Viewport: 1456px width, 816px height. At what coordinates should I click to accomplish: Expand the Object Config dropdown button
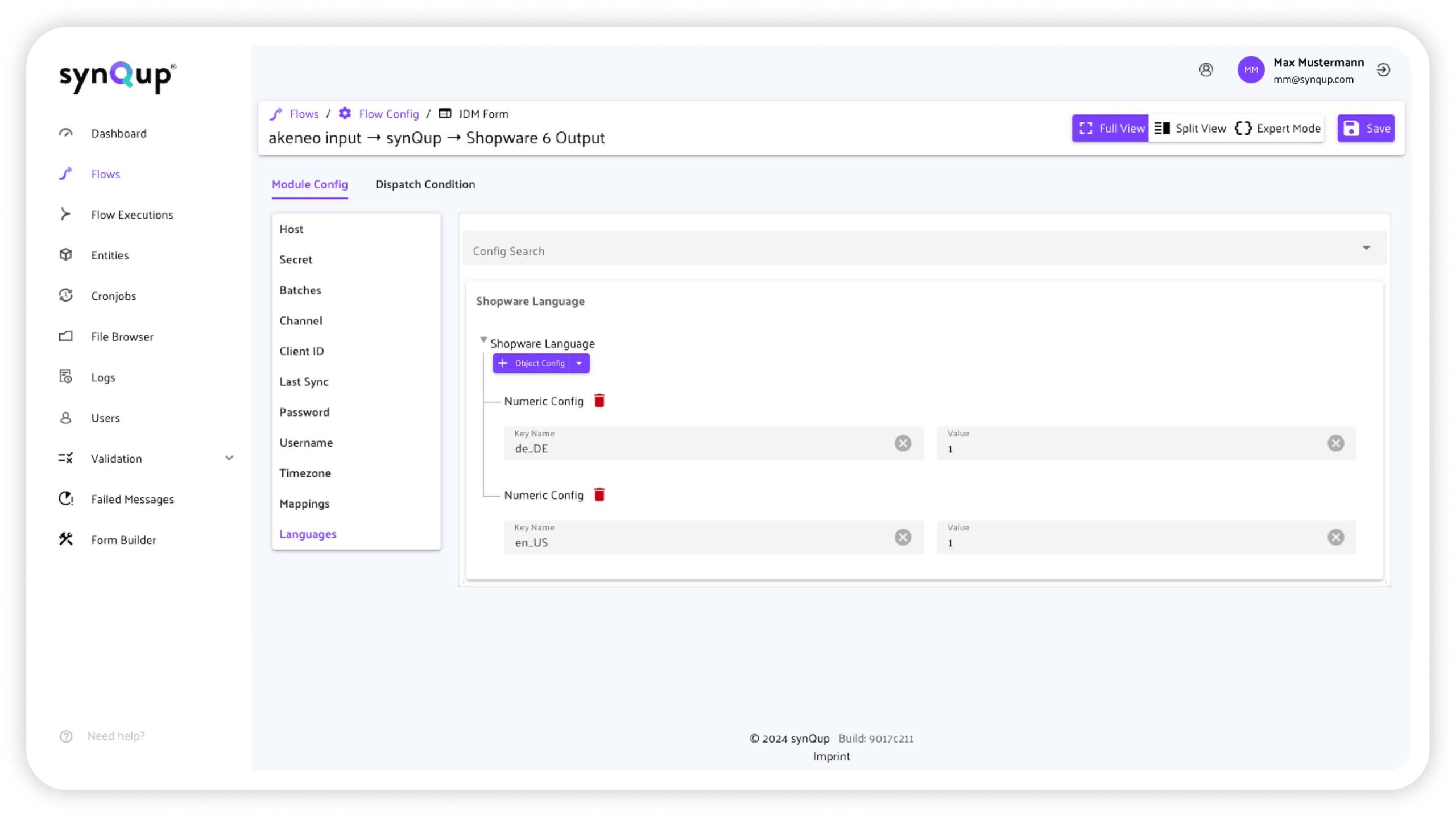(580, 362)
